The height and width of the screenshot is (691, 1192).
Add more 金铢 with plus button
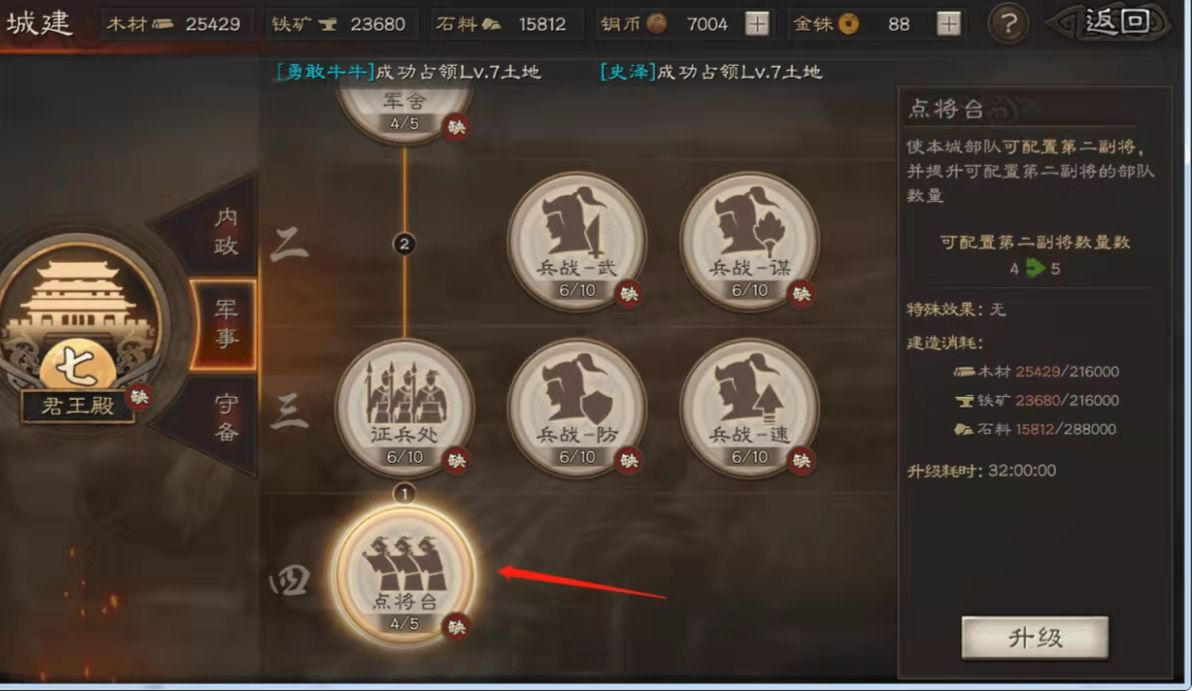[948, 24]
